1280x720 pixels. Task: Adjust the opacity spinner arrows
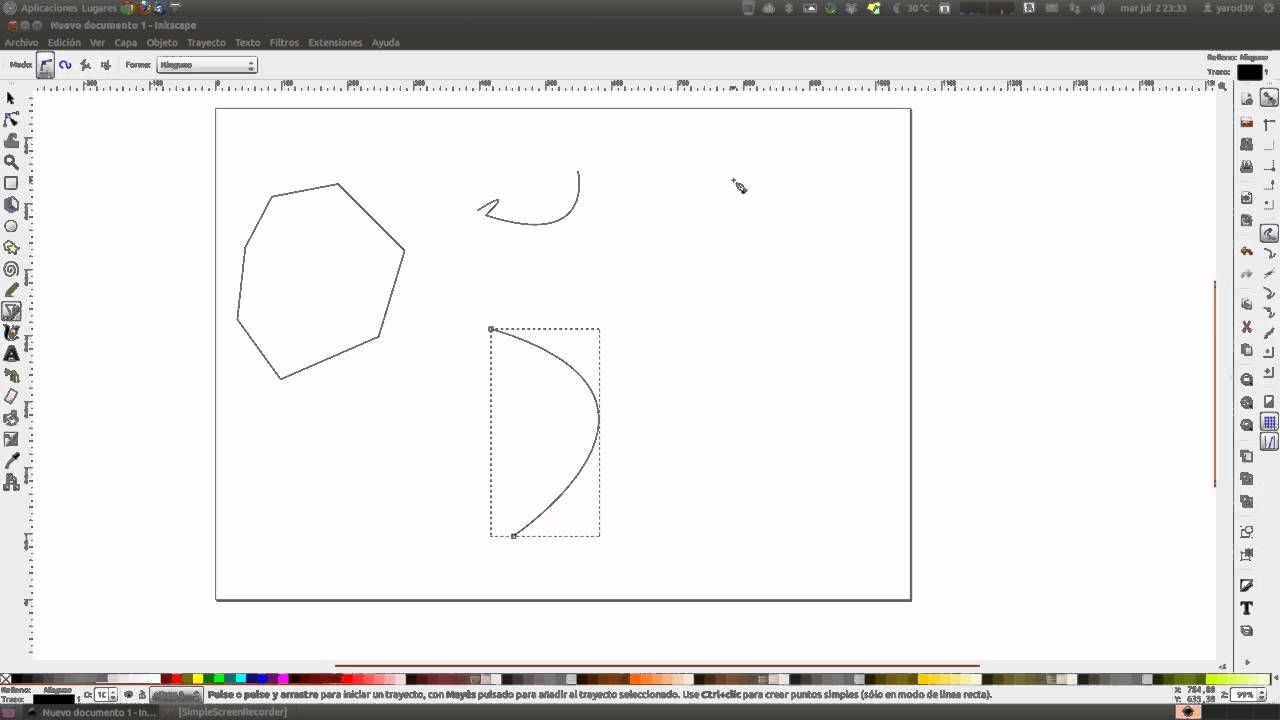pyautogui.click(x=113, y=694)
